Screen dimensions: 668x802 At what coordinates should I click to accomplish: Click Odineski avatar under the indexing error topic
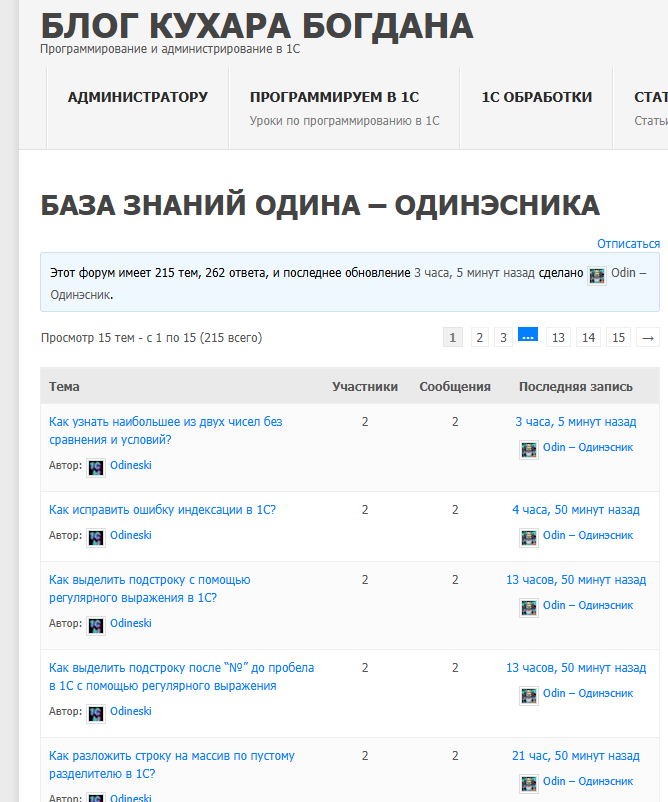[x=96, y=536]
